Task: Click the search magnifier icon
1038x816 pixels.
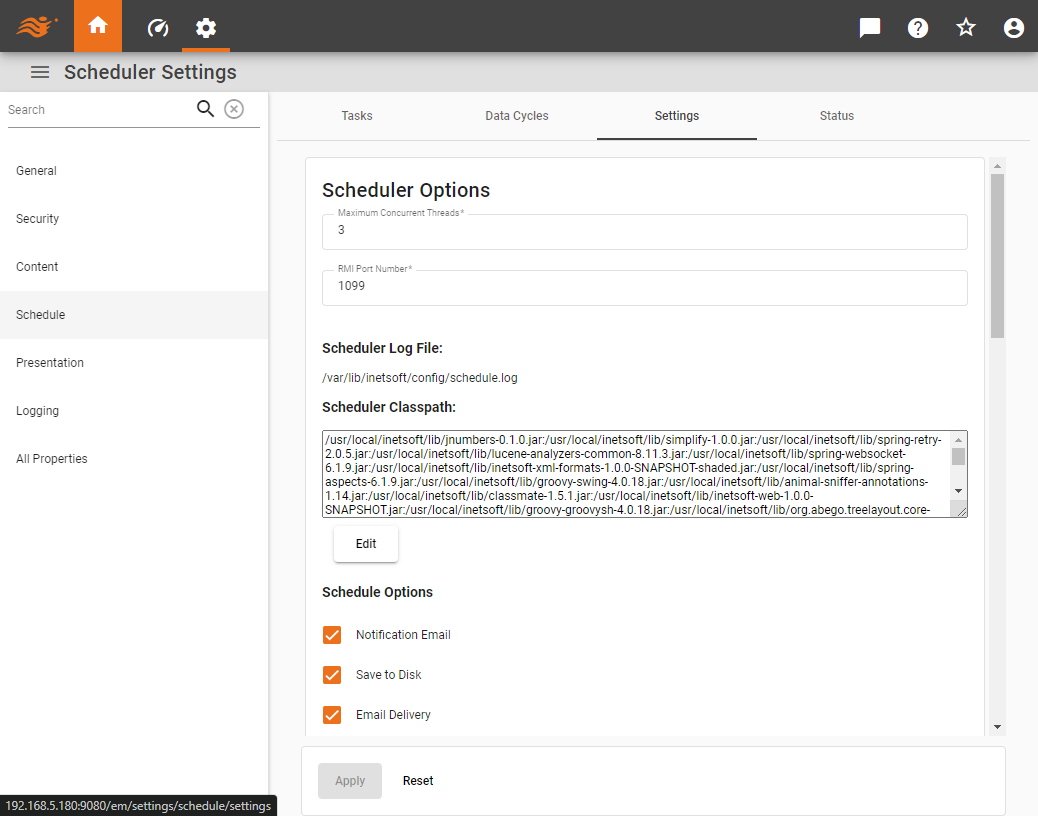Action: click(x=205, y=108)
